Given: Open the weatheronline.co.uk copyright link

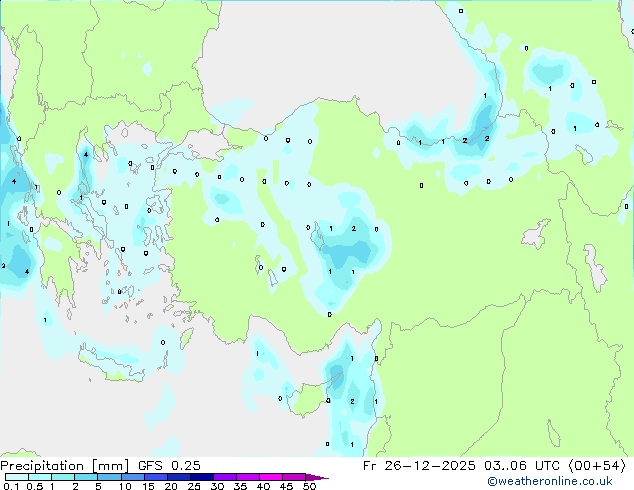Looking at the screenshot, I should 550,482.
